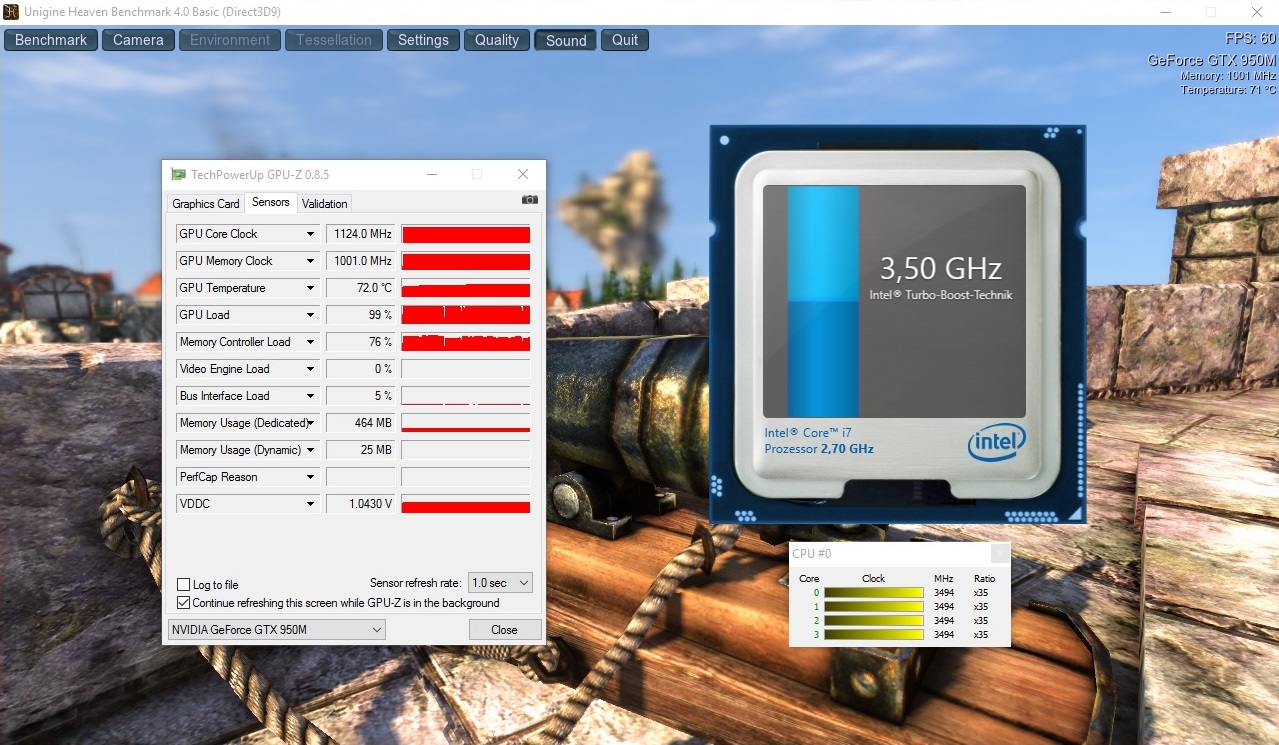The height and width of the screenshot is (745, 1279).
Task: Click the Close button in GPU-Z
Action: pos(505,630)
